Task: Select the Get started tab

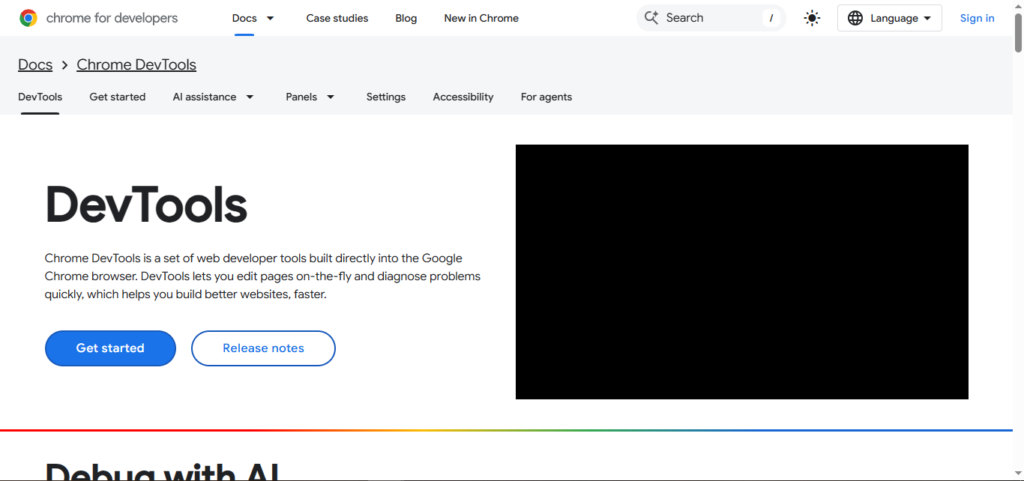Action: click(x=118, y=97)
